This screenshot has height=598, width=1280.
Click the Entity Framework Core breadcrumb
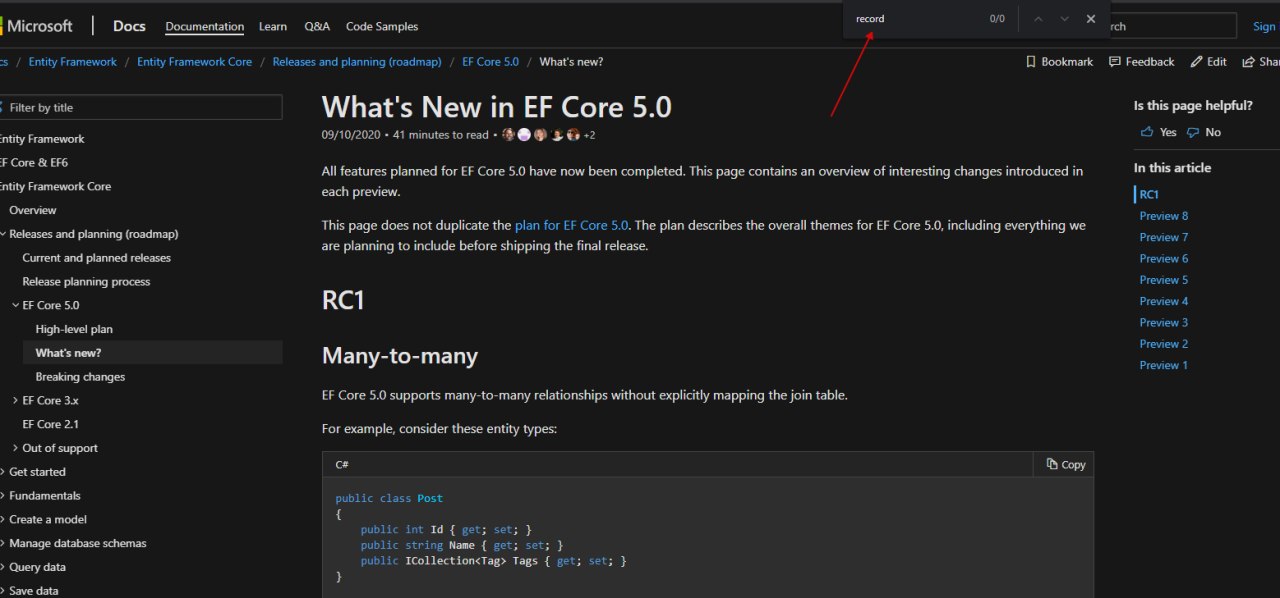coord(195,62)
